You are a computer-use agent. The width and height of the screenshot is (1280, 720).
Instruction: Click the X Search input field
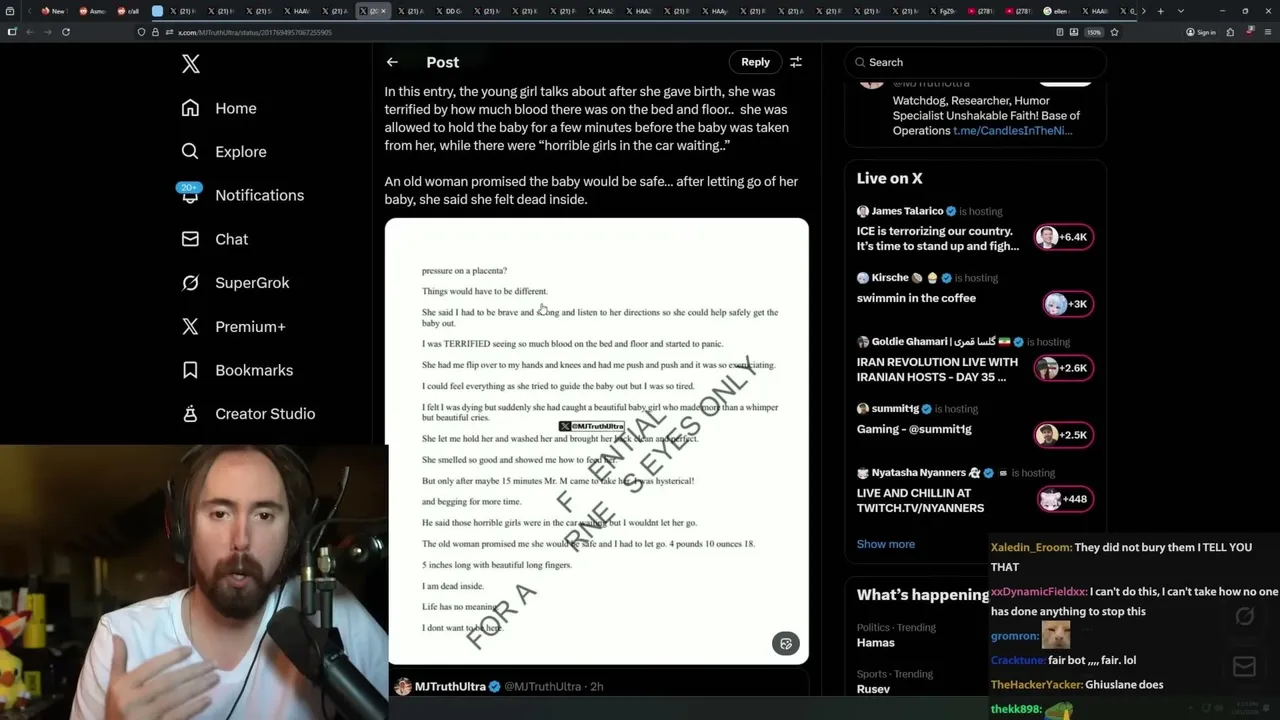[975, 62]
